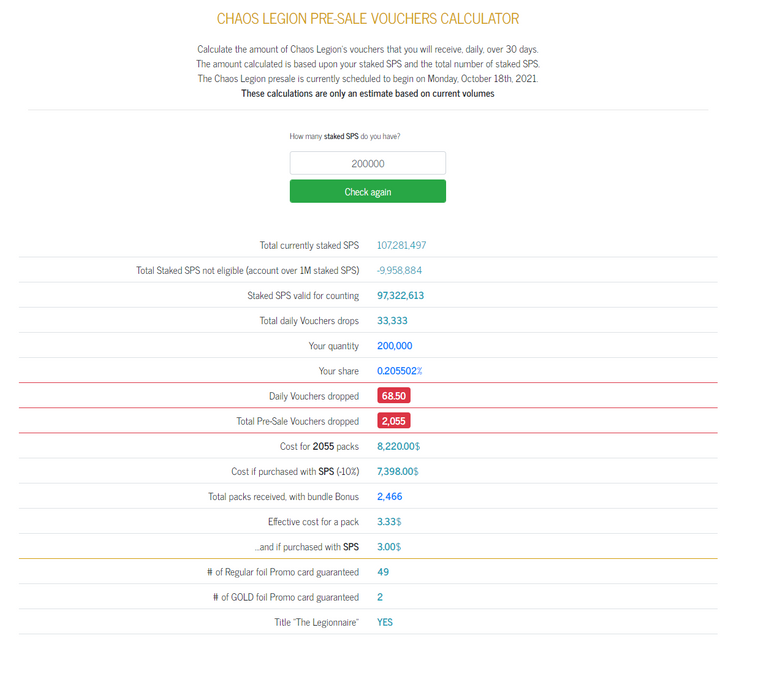Screen dimensions: 768x683
Task: Select GOLD foil promo count 2
Action: [380, 597]
